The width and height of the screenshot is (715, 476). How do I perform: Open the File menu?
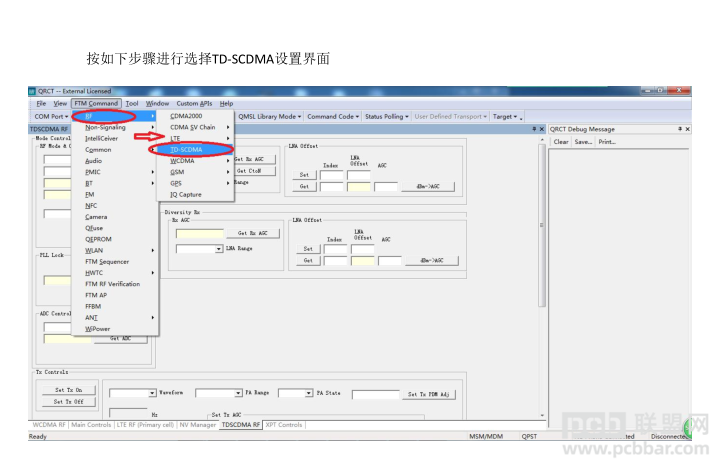41,103
